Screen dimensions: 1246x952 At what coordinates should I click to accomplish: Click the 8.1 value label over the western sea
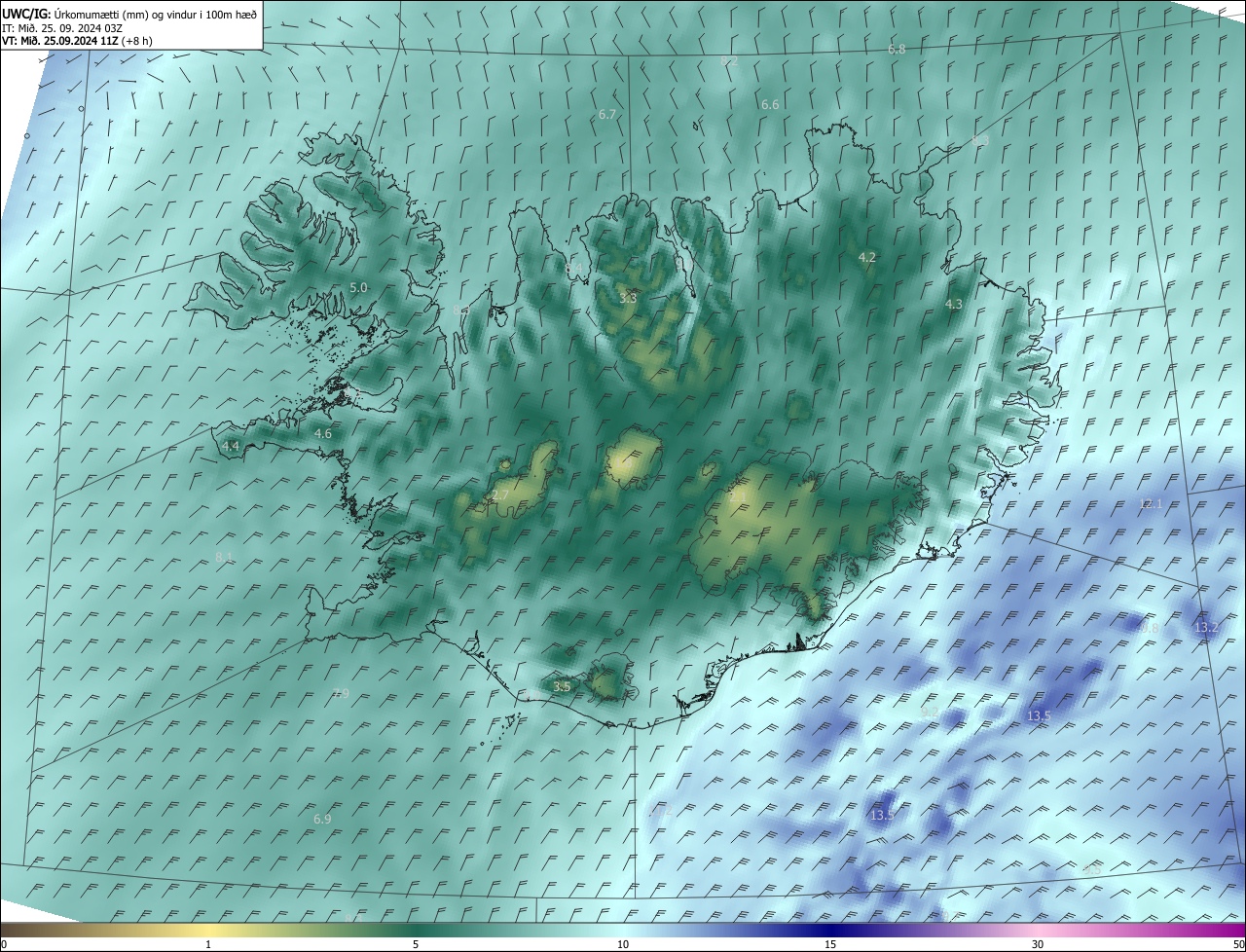click(224, 557)
